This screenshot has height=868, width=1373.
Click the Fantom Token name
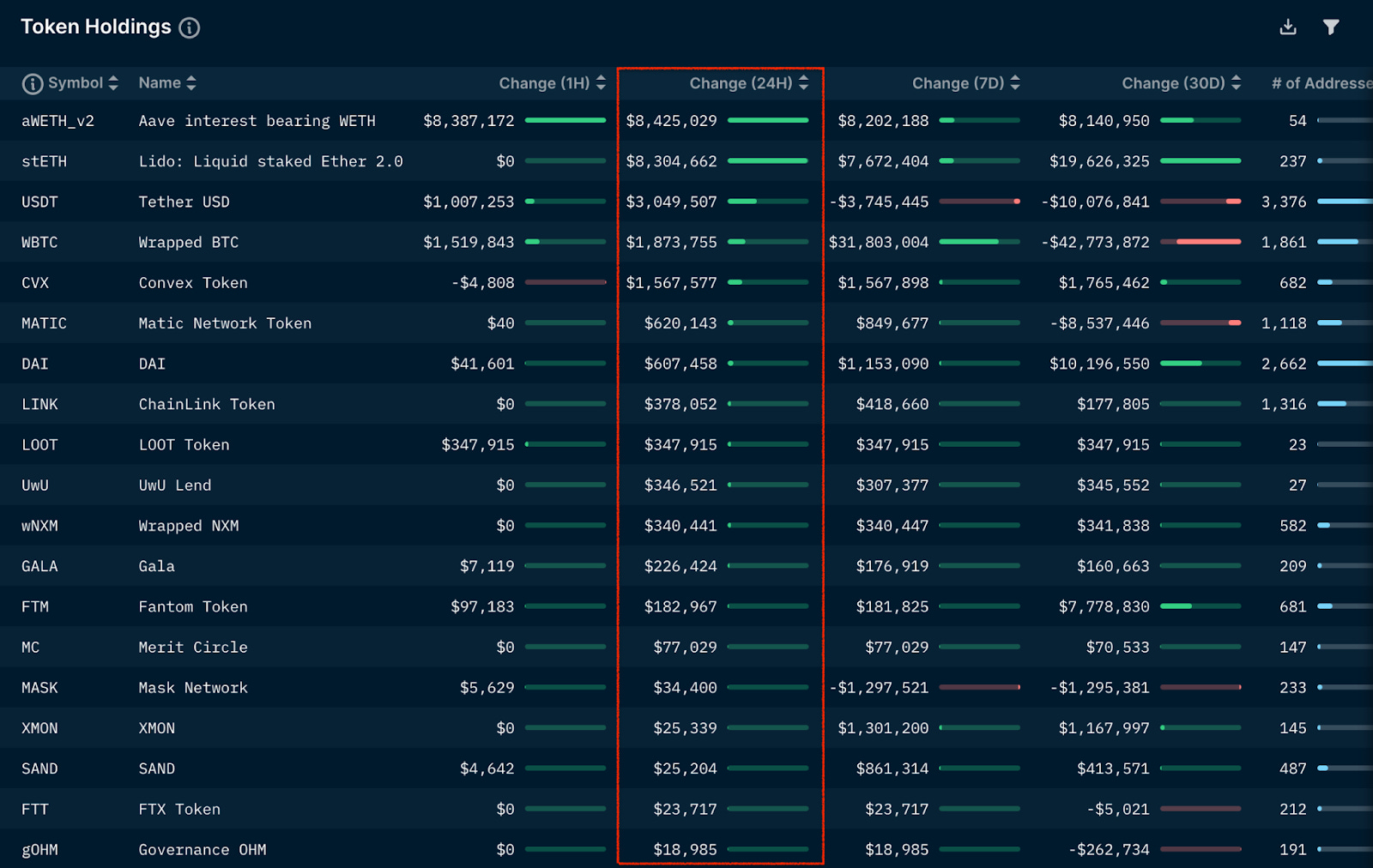click(x=193, y=606)
